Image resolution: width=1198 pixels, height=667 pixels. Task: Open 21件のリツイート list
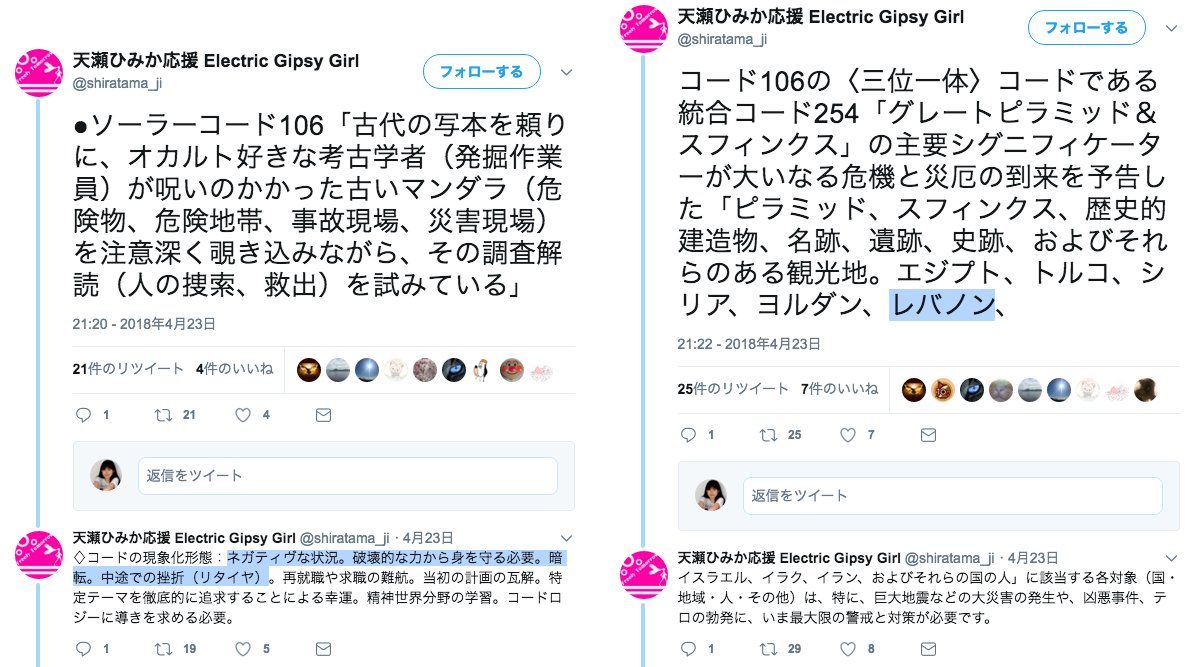(128, 369)
